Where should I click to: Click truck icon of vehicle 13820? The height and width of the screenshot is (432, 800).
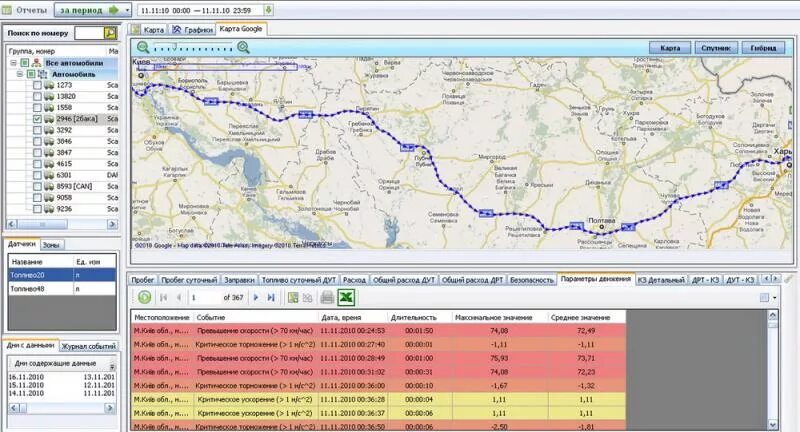pyautogui.click(x=49, y=96)
